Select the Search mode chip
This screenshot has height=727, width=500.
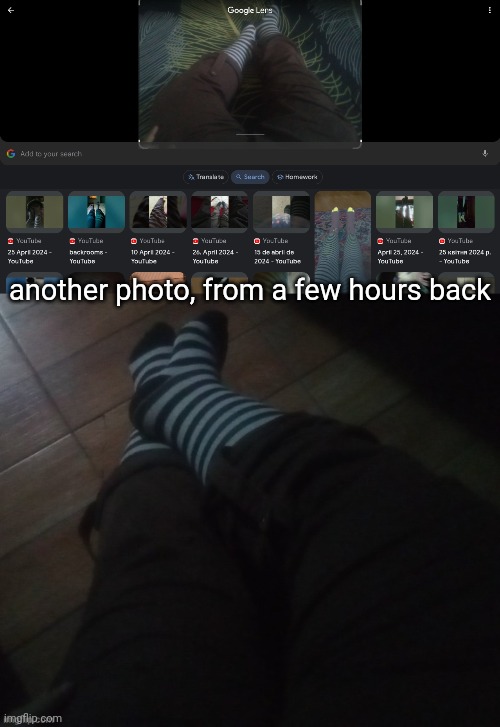250,177
